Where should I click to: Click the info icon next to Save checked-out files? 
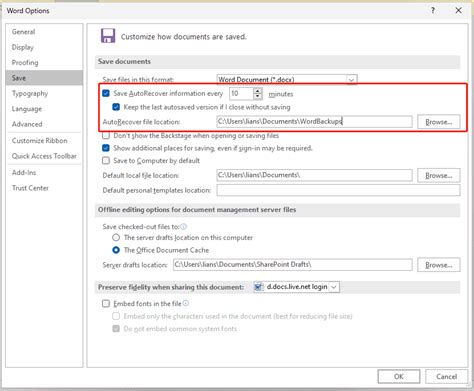pyautogui.click(x=184, y=227)
